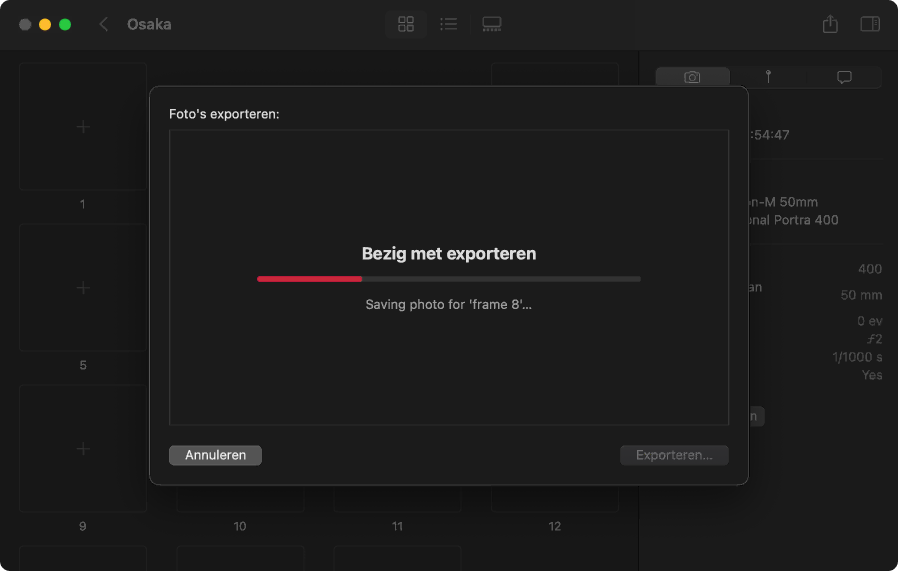Click the 'Bezig met exporteren' heading
The image size is (898, 571).
pyautogui.click(x=449, y=254)
